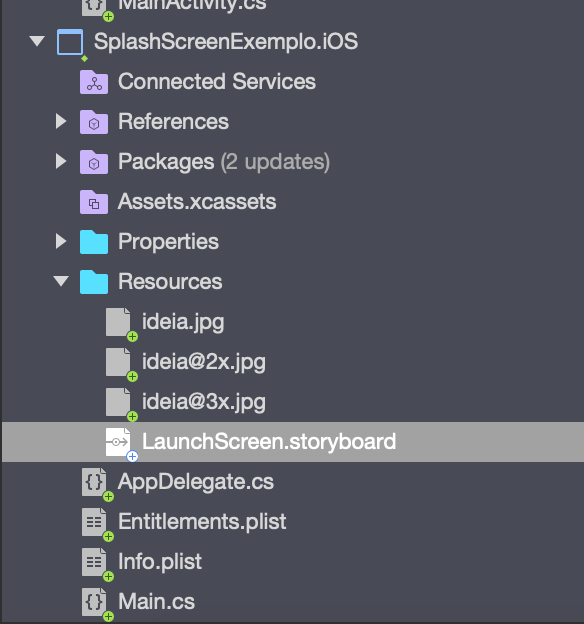Image resolution: width=584 pixels, height=624 pixels.
Task: Click the Packages folder icon
Action: click(94, 162)
